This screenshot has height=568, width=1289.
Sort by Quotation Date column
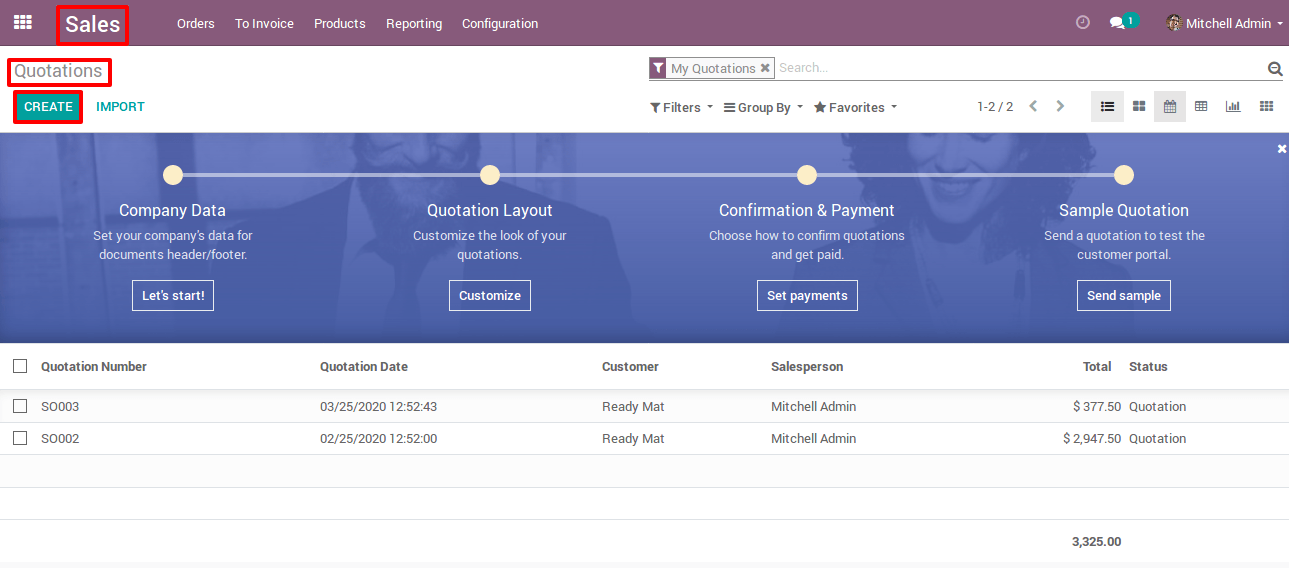[364, 366]
